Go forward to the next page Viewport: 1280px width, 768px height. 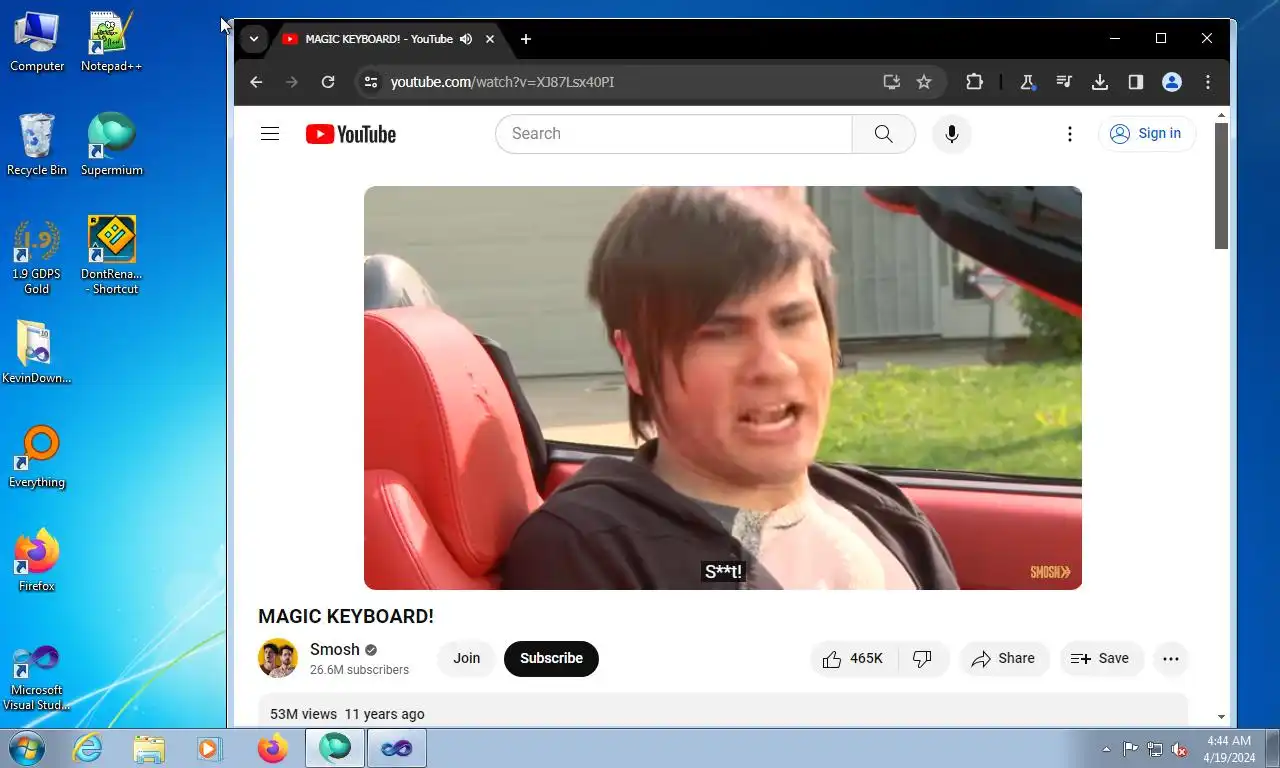[x=292, y=82]
